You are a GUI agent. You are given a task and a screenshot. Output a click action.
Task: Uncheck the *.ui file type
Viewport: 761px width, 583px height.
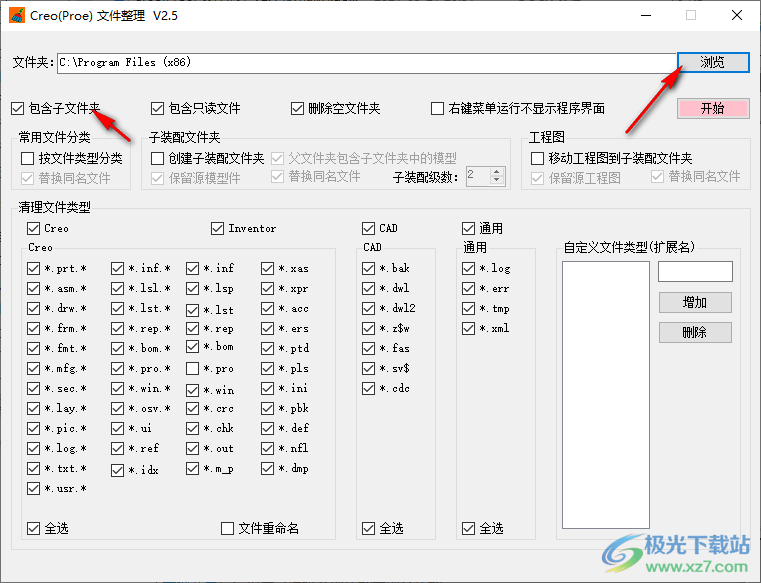click(117, 428)
